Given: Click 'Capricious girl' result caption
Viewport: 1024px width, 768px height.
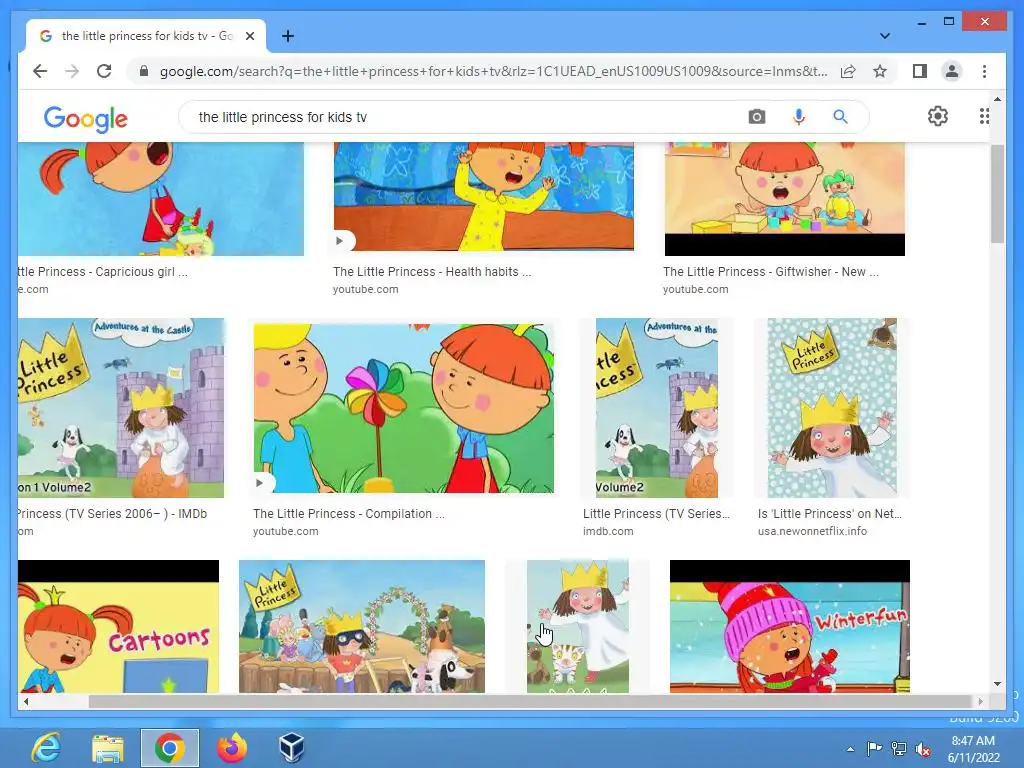Looking at the screenshot, I should click(x=103, y=272).
